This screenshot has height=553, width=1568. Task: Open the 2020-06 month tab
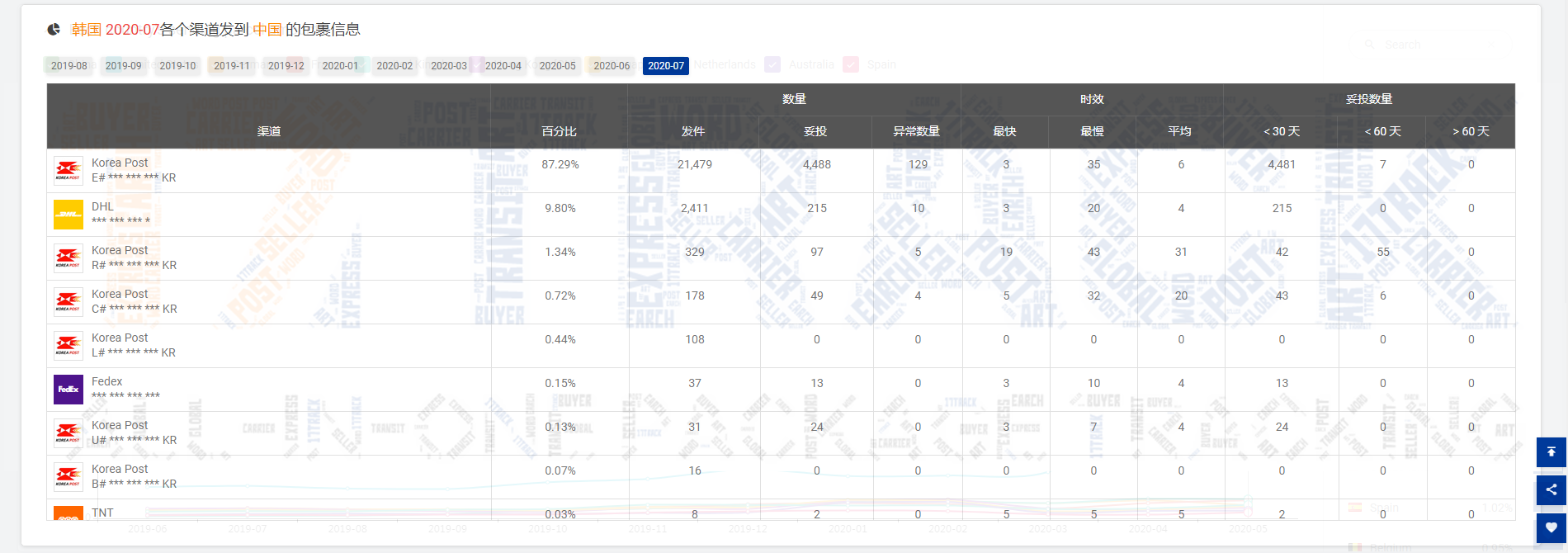coord(612,66)
